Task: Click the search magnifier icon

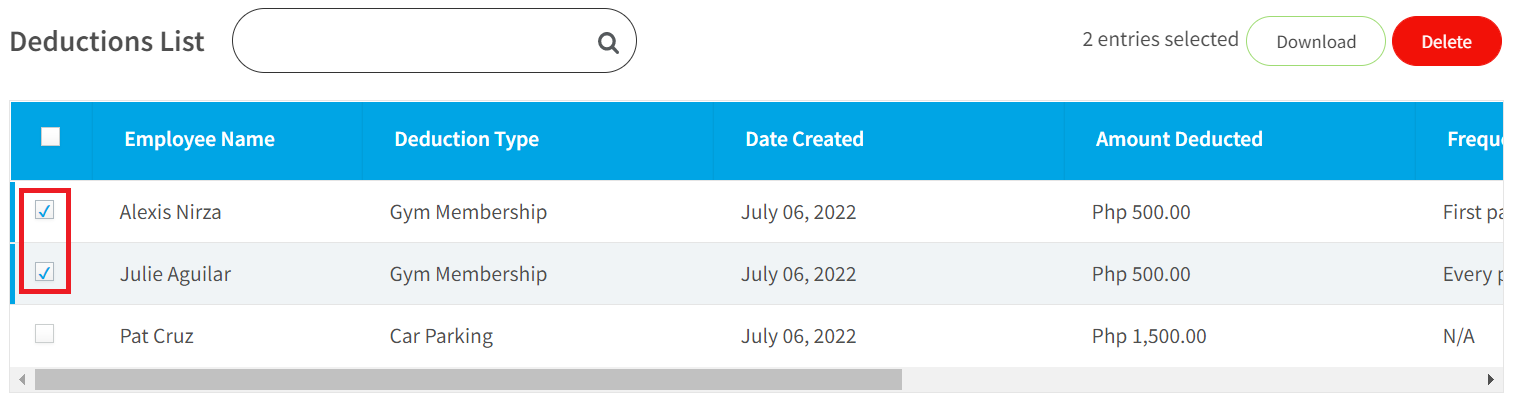Action: point(608,42)
